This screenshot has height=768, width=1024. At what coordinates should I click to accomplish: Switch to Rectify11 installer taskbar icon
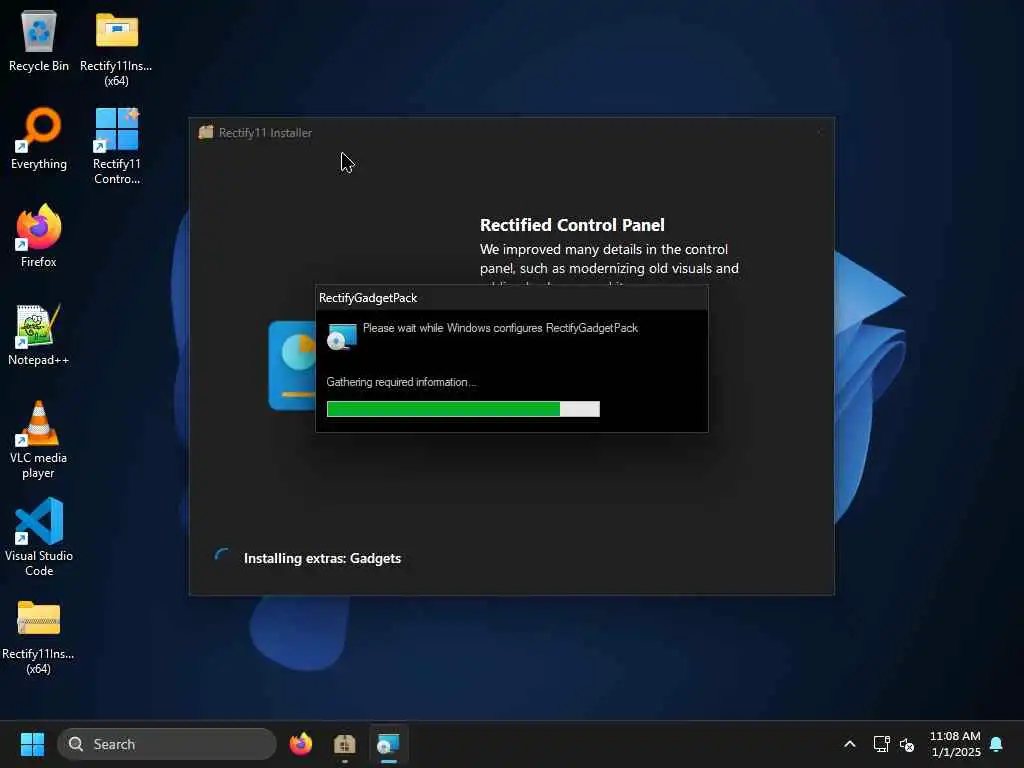click(x=344, y=744)
